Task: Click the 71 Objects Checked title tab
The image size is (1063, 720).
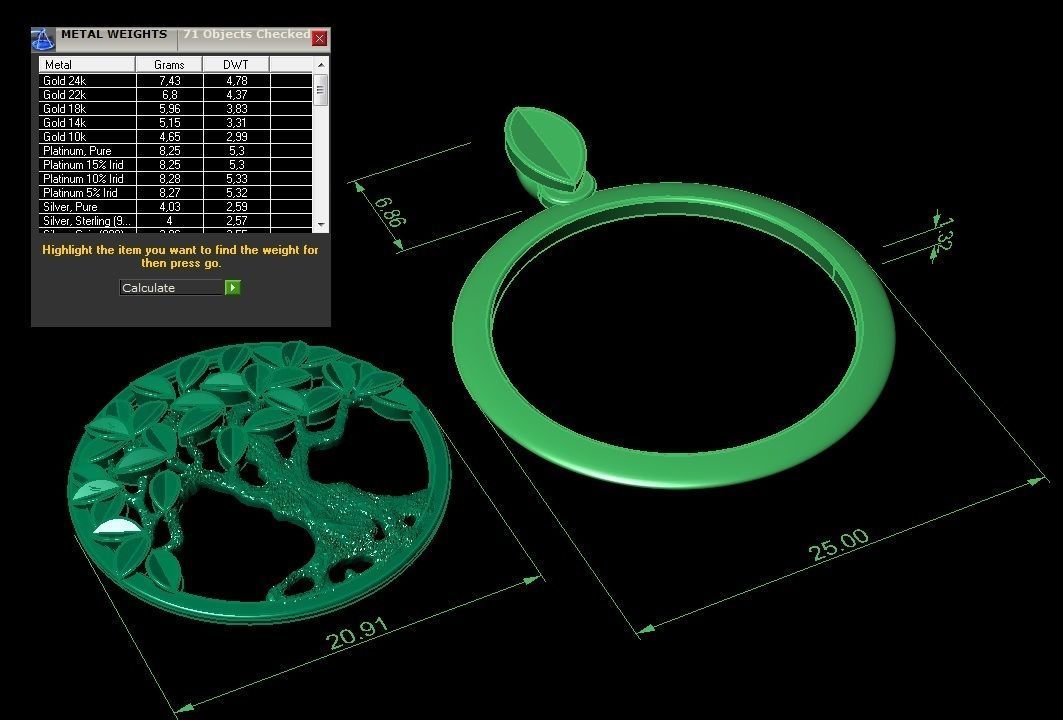Action: click(x=245, y=35)
